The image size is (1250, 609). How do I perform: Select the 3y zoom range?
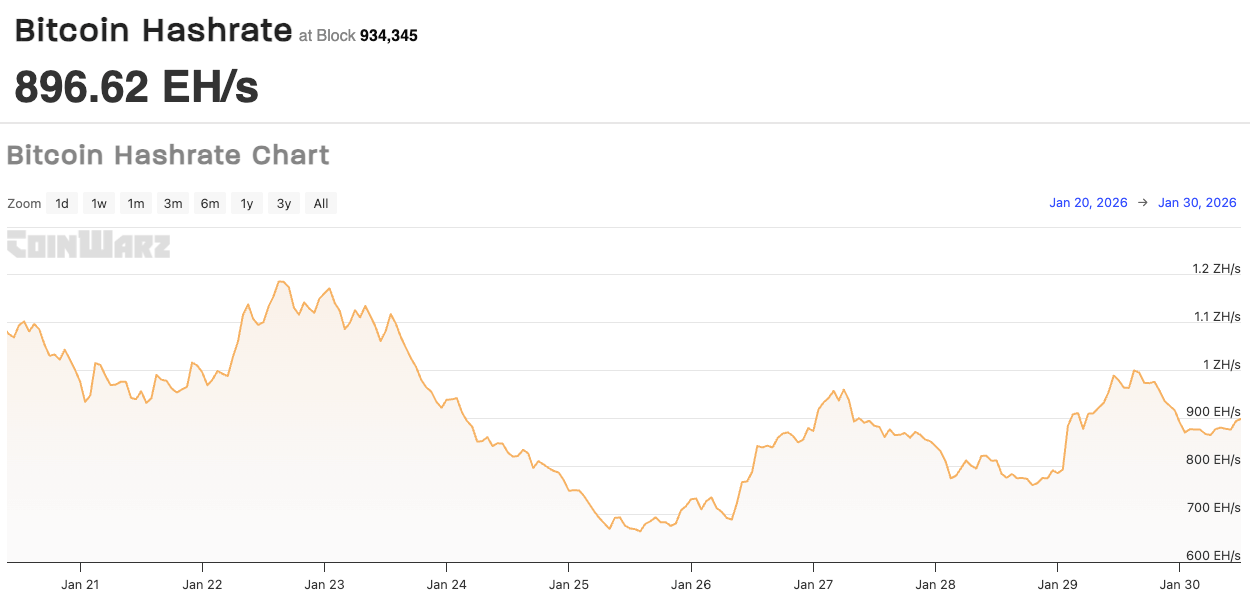click(x=283, y=202)
